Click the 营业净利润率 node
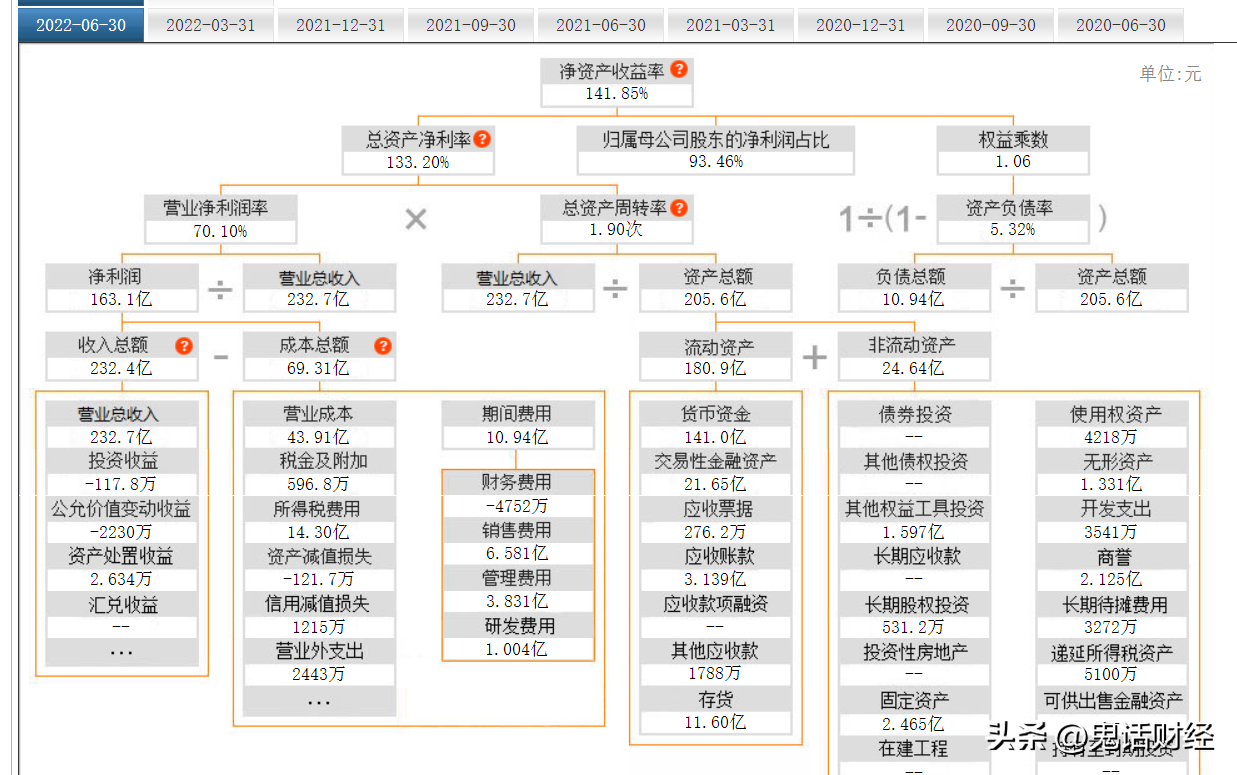This screenshot has height=775, width=1237. click(x=220, y=219)
